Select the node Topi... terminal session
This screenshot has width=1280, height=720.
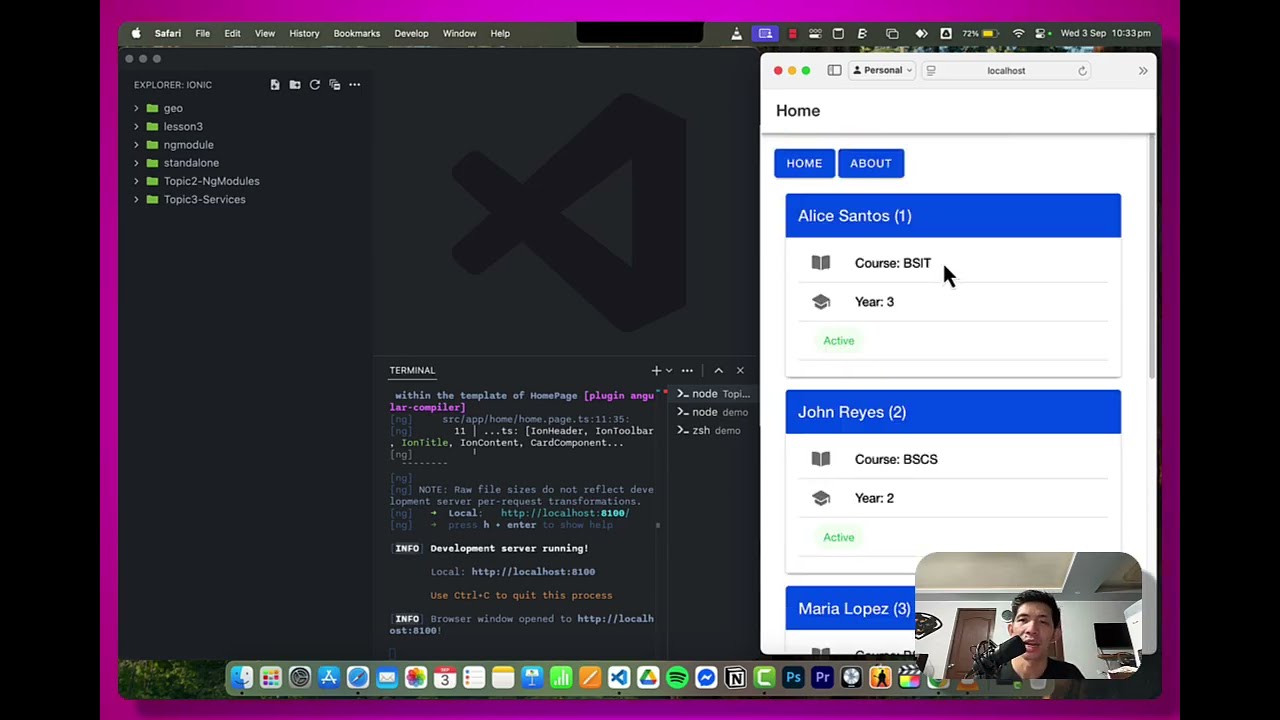coord(713,394)
